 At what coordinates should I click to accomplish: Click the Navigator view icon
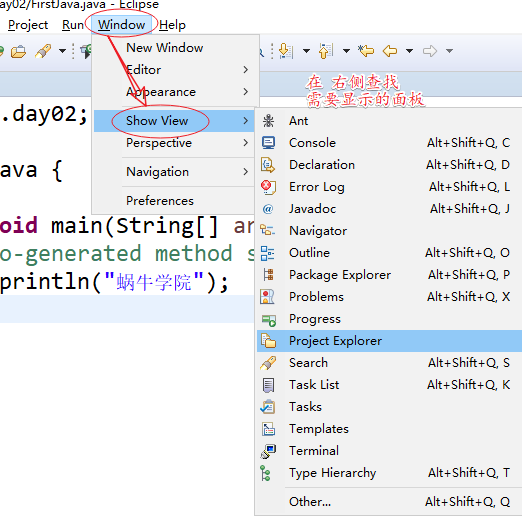tap(268, 230)
